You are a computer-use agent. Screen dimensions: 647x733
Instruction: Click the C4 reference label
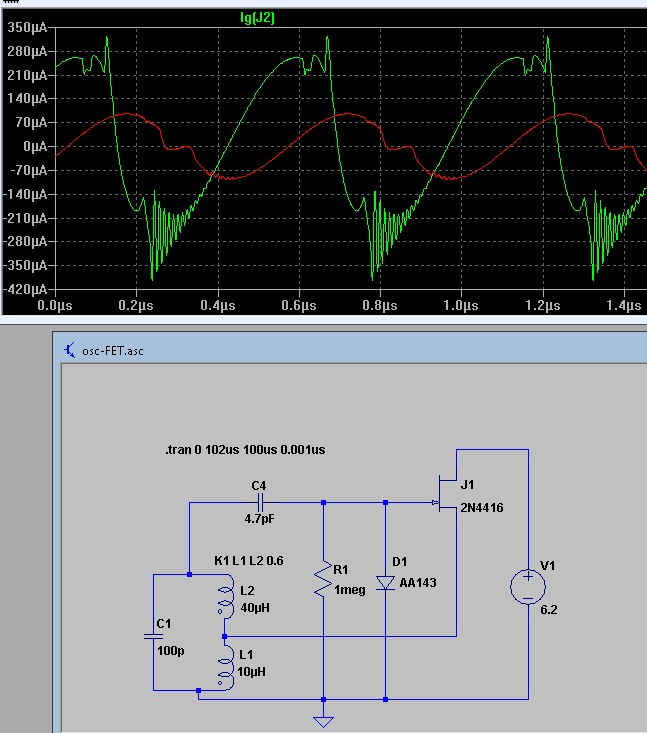click(x=259, y=486)
